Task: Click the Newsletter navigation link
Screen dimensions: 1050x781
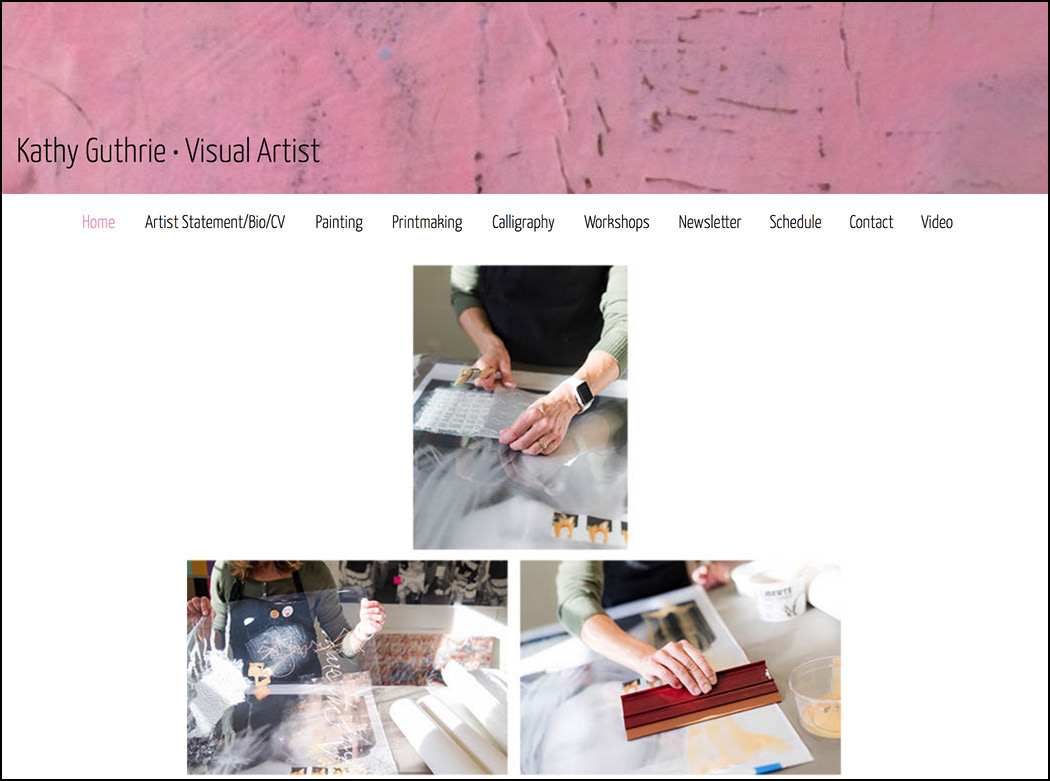Action: point(710,222)
